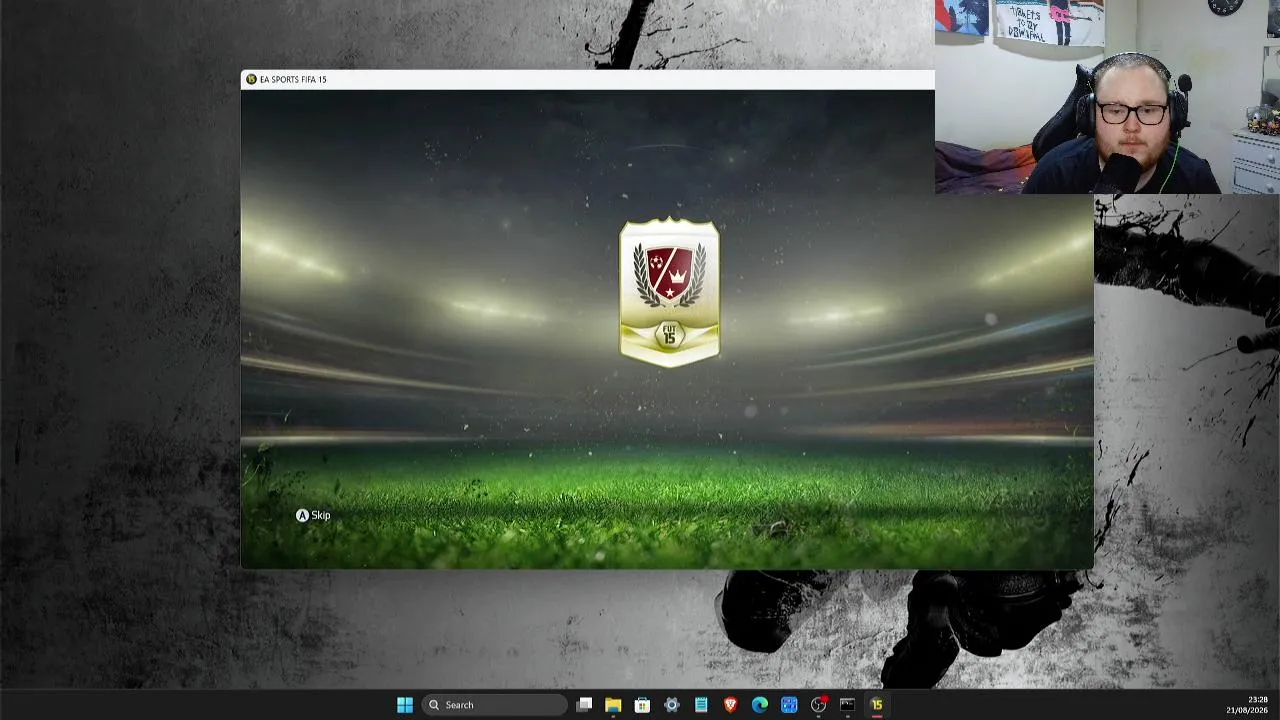Open the Notepad taskbar icon
The image size is (1280, 720).
701,705
